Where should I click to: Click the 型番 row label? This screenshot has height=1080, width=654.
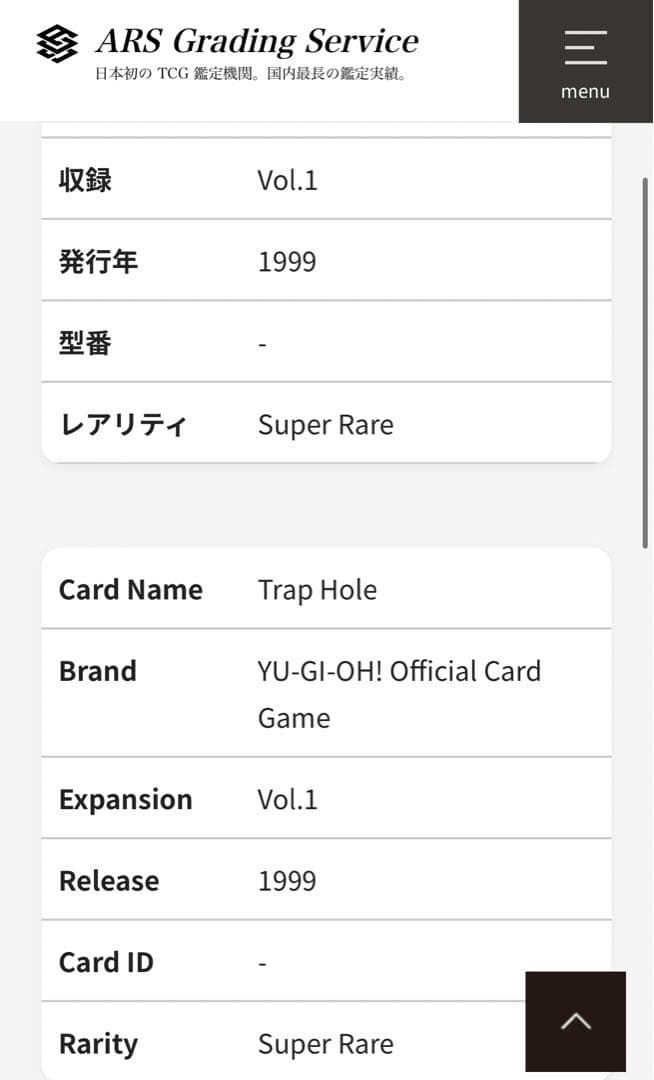(85, 342)
